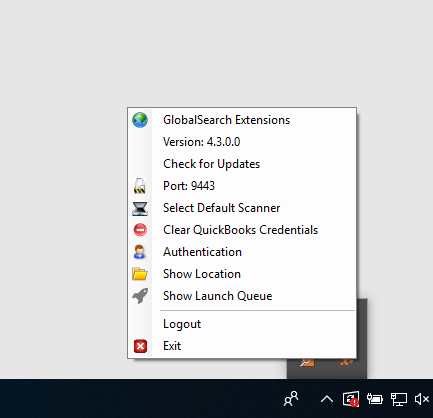Click the scanner icon in the menu
Viewport: 433px width, 418px height.
click(140, 208)
